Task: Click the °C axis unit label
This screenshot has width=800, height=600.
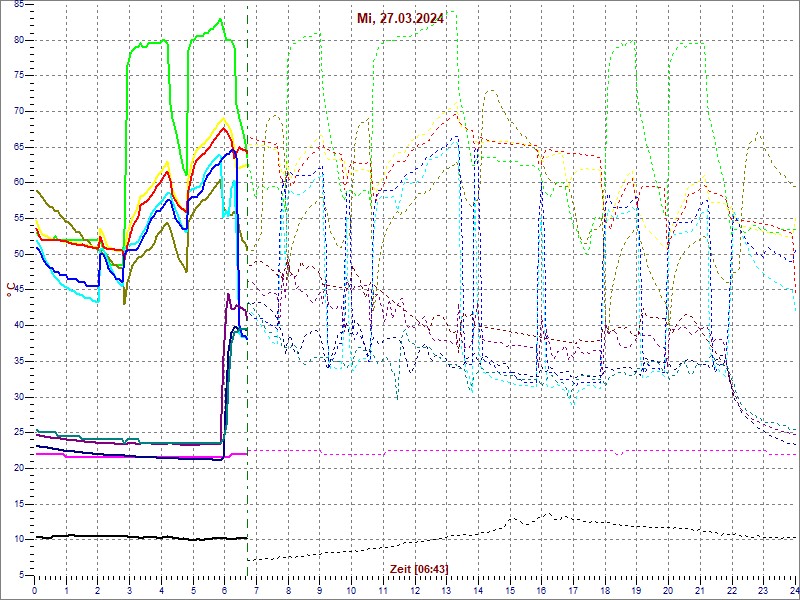Action: pyautogui.click(x=11, y=291)
